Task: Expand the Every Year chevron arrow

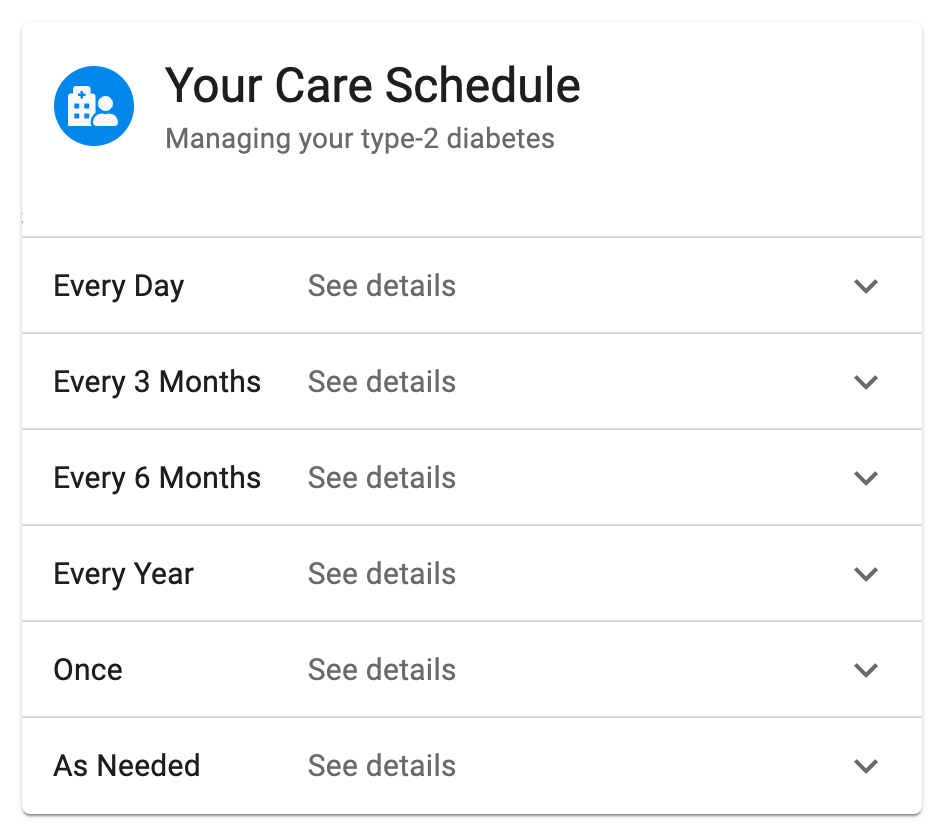Action: coord(866,574)
